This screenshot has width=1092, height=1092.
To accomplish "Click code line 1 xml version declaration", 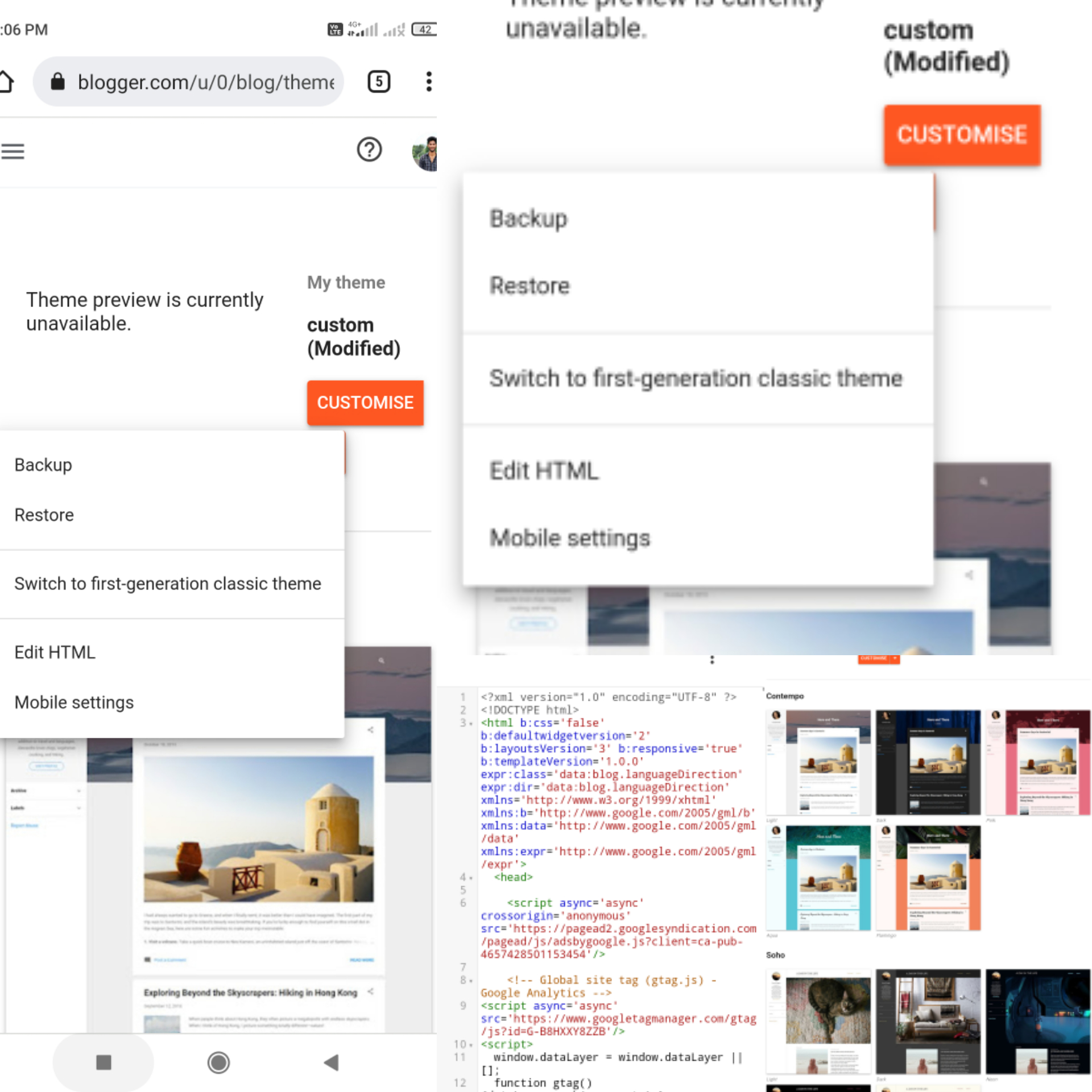I will coord(609,697).
